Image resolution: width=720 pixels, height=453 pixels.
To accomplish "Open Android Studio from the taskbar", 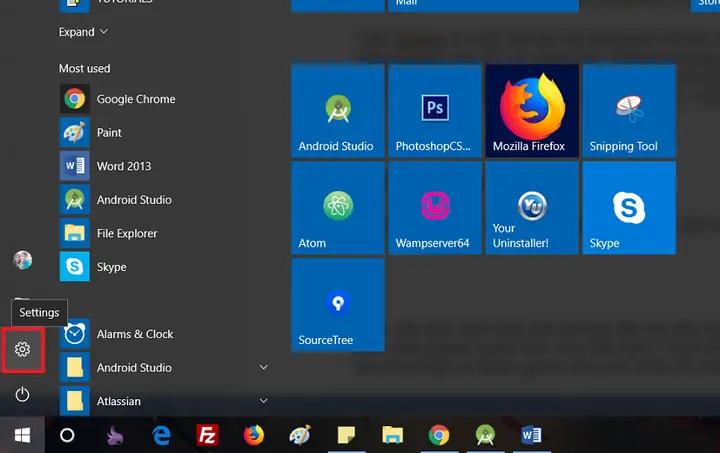I will (485, 435).
